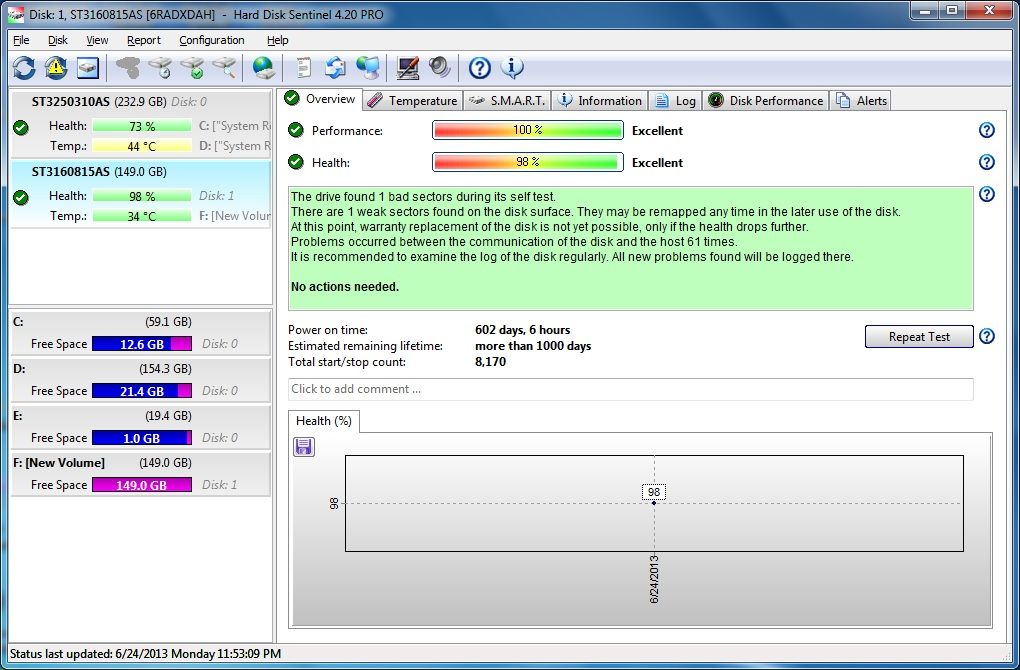Click the 34 °C temperature bar
1020x670 pixels.
(x=142, y=216)
